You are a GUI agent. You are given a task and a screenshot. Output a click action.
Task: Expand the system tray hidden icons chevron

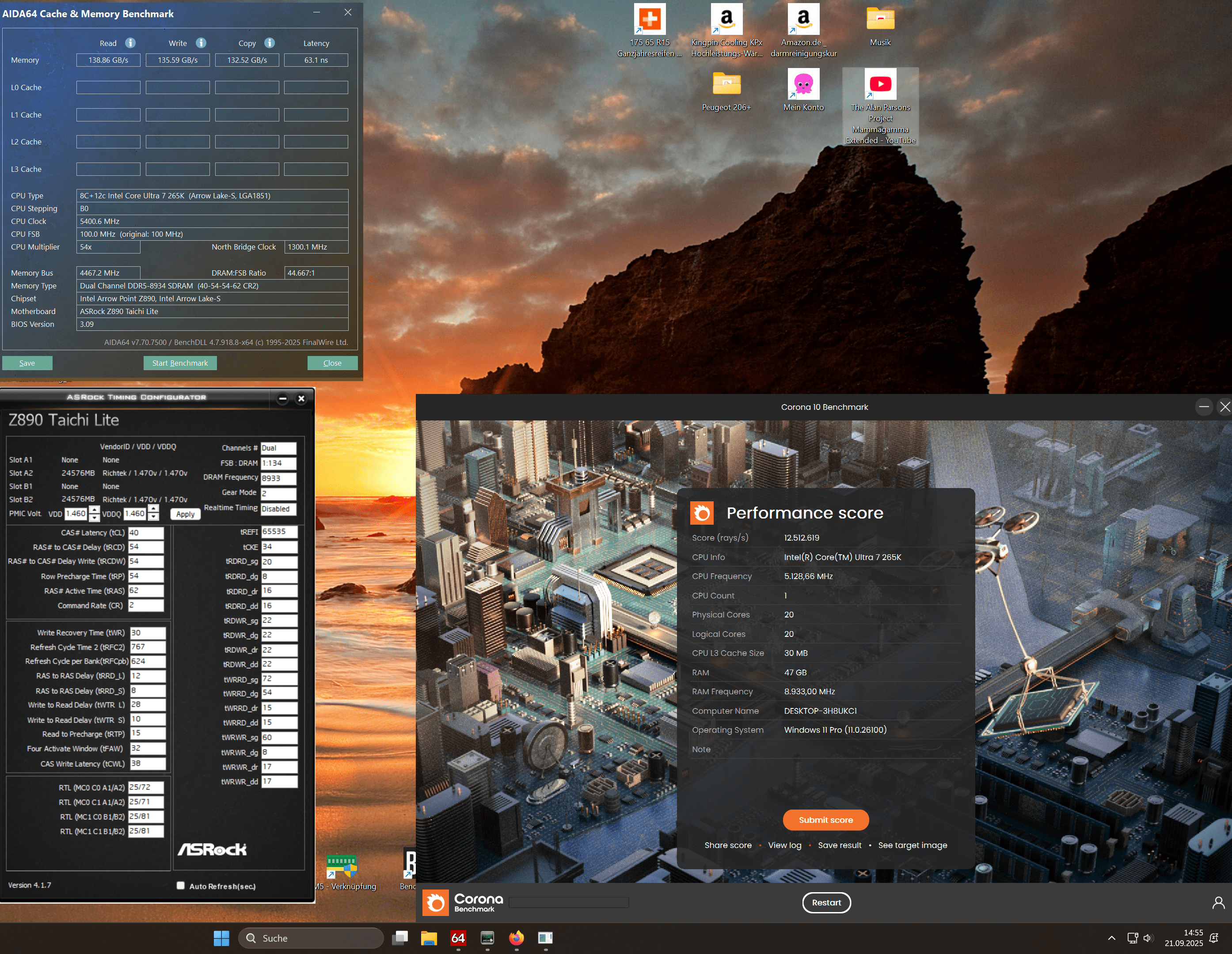1111,938
